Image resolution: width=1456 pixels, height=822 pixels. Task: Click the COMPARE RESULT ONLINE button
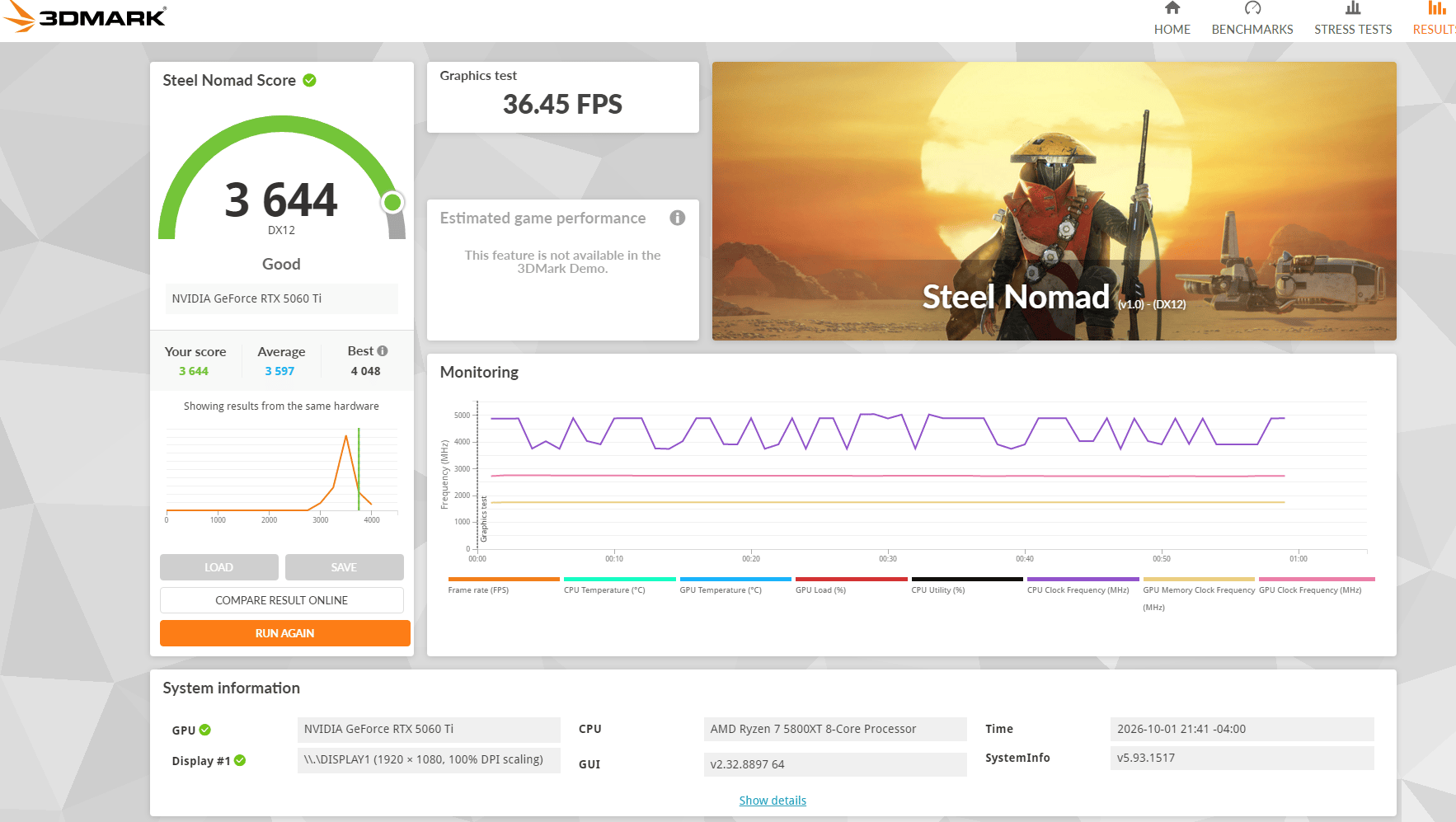pos(281,600)
